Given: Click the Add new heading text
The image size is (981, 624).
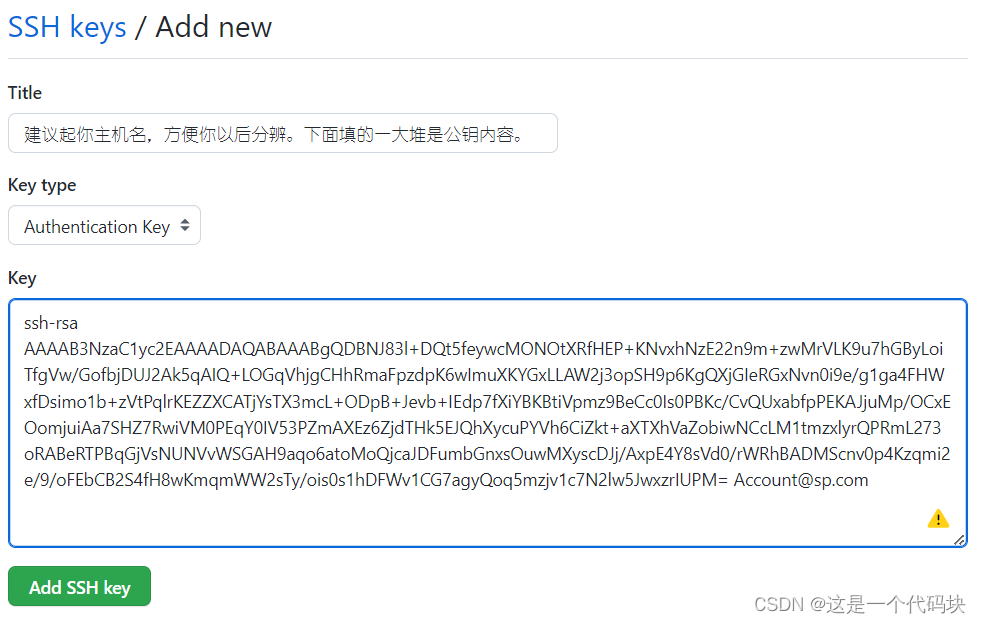Looking at the screenshot, I should pyautogui.click(x=213, y=28).
